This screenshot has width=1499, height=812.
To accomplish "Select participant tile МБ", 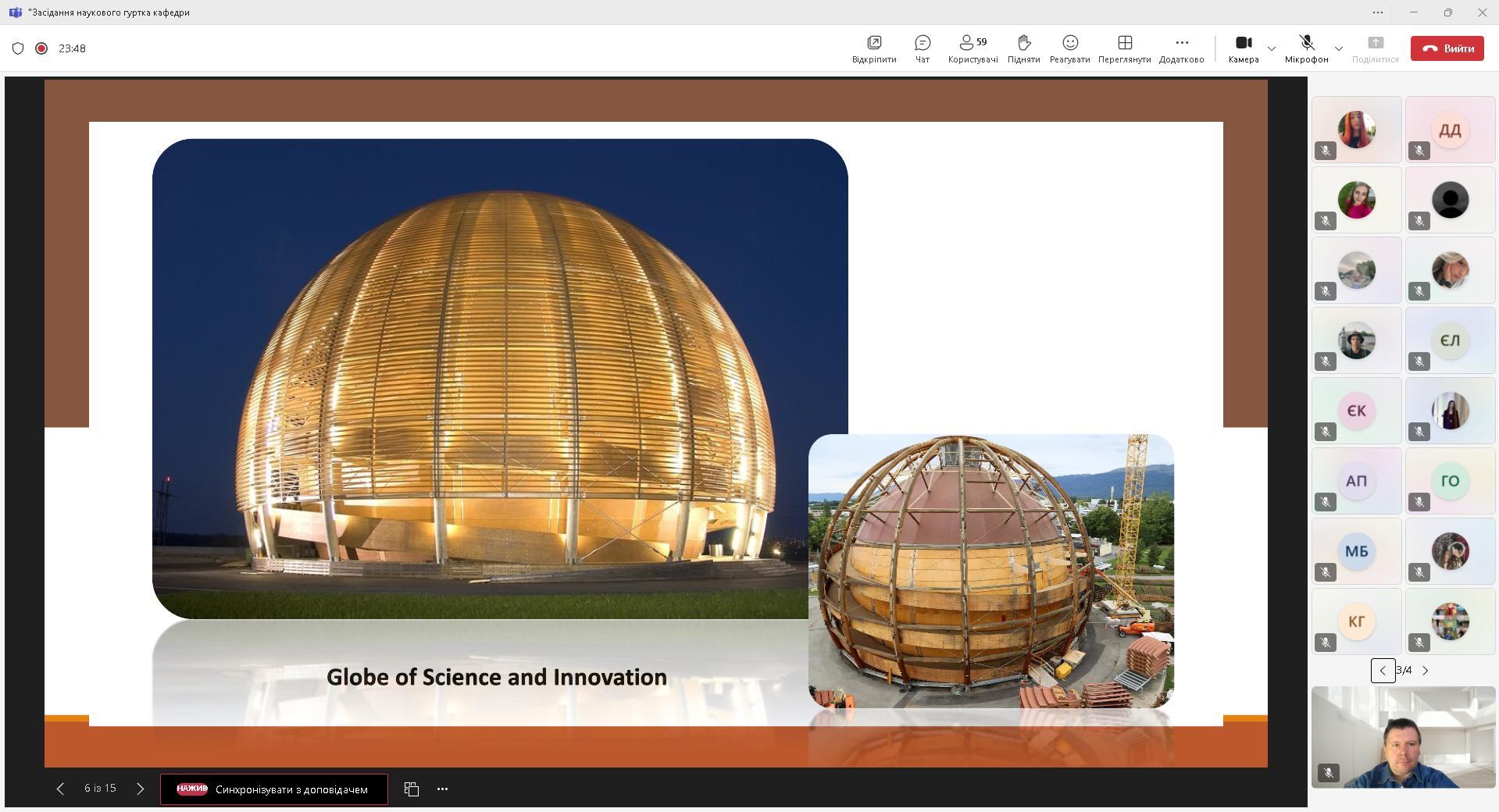I will 1357,551.
